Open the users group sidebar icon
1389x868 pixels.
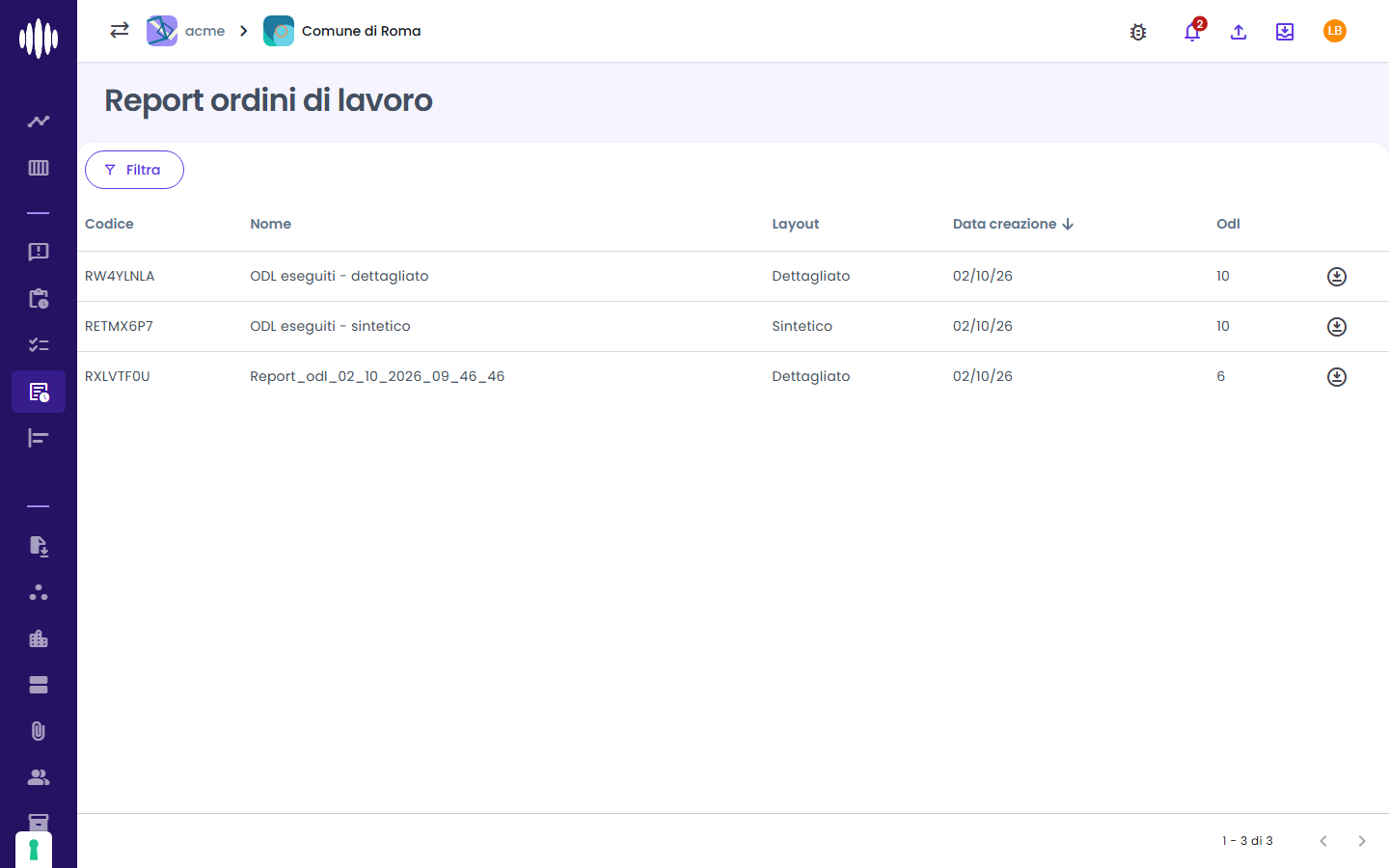(39, 777)
